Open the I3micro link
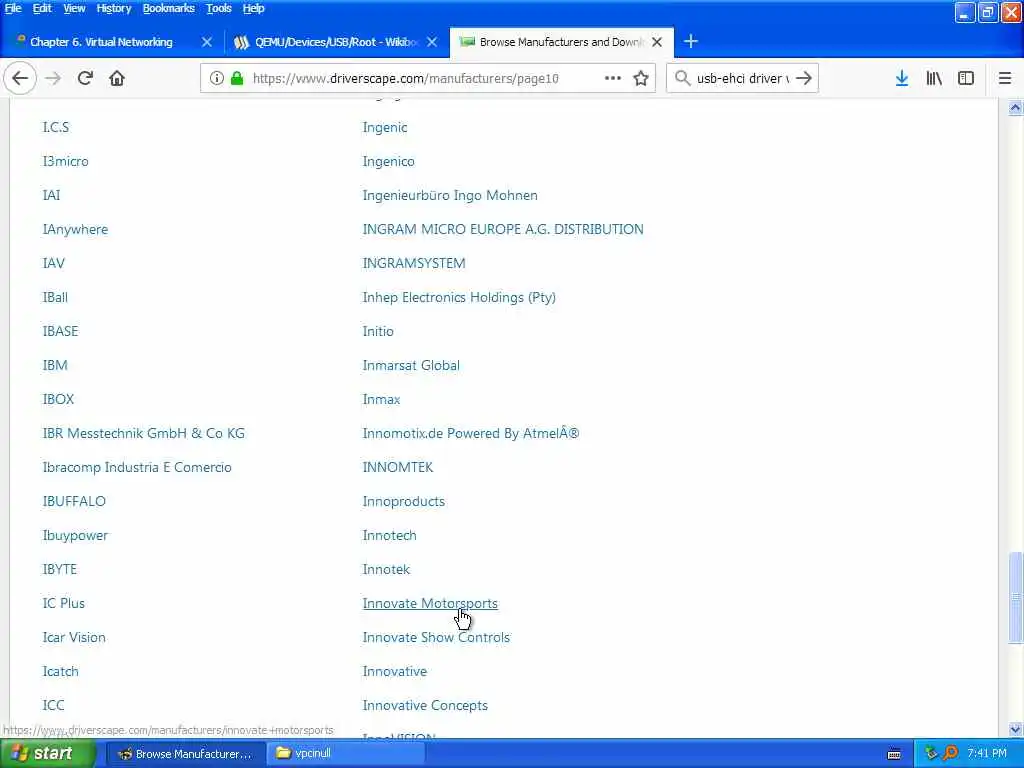The height and width of the screenshot is (768, 1024). (x=65, y=161)
